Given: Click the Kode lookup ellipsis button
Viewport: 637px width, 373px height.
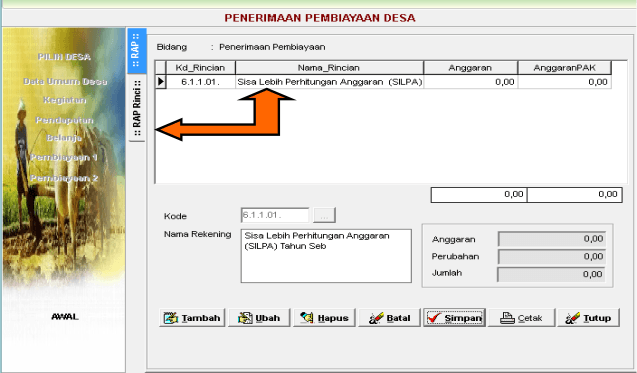Looking at the screenshot, I should click(x=324, y=215).
